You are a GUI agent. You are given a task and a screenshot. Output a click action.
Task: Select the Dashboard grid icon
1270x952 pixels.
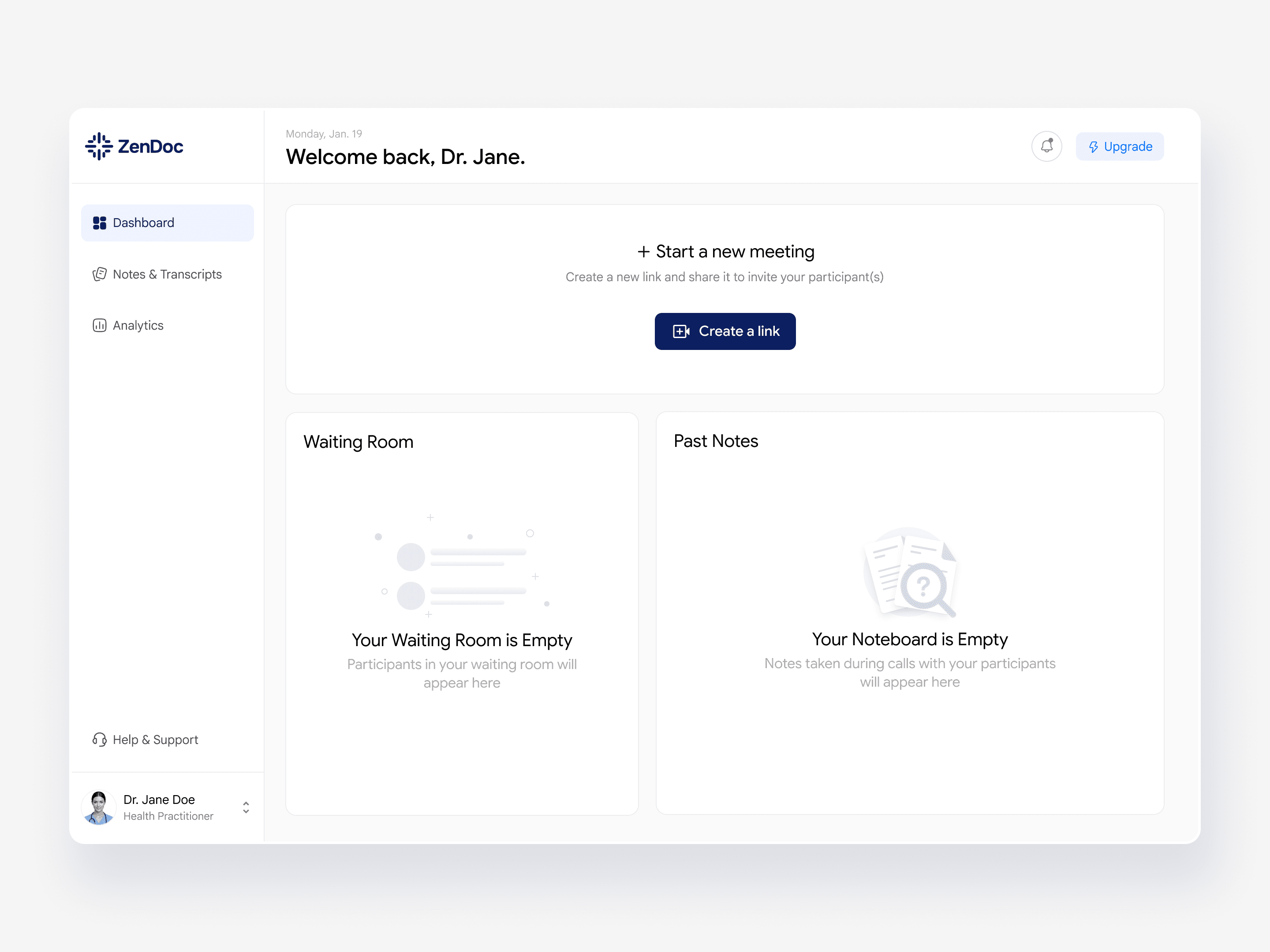point(99,223)
